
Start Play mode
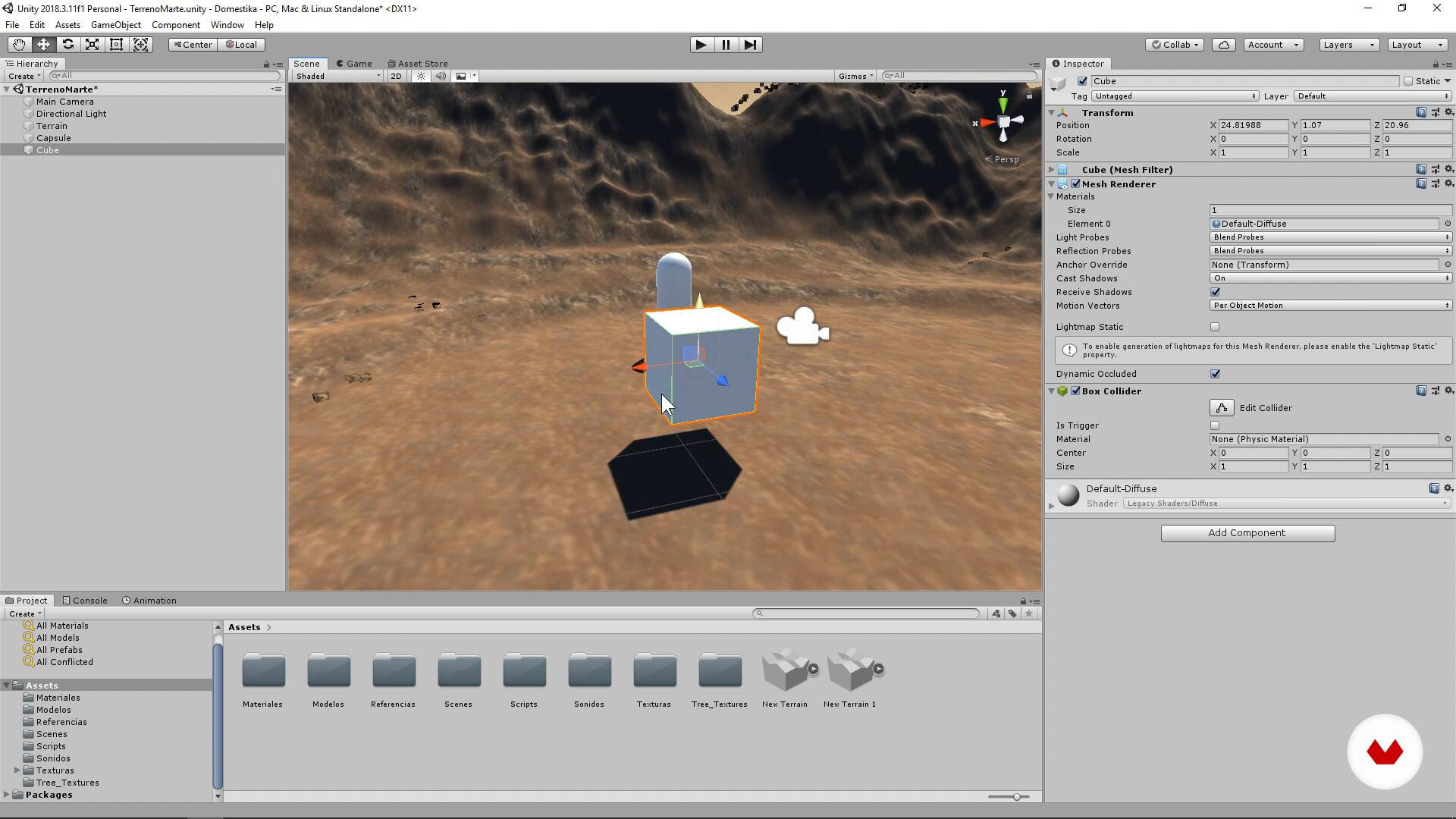(701, 45)
